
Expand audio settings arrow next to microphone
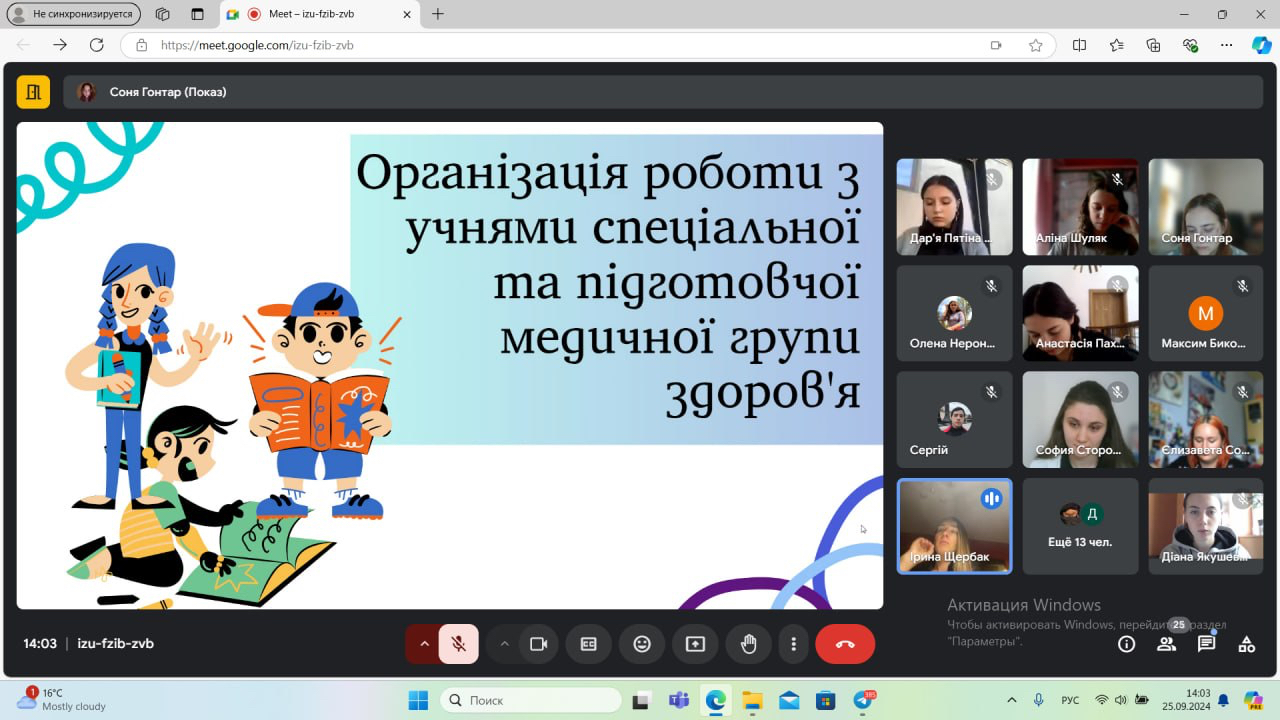(424, 644)
